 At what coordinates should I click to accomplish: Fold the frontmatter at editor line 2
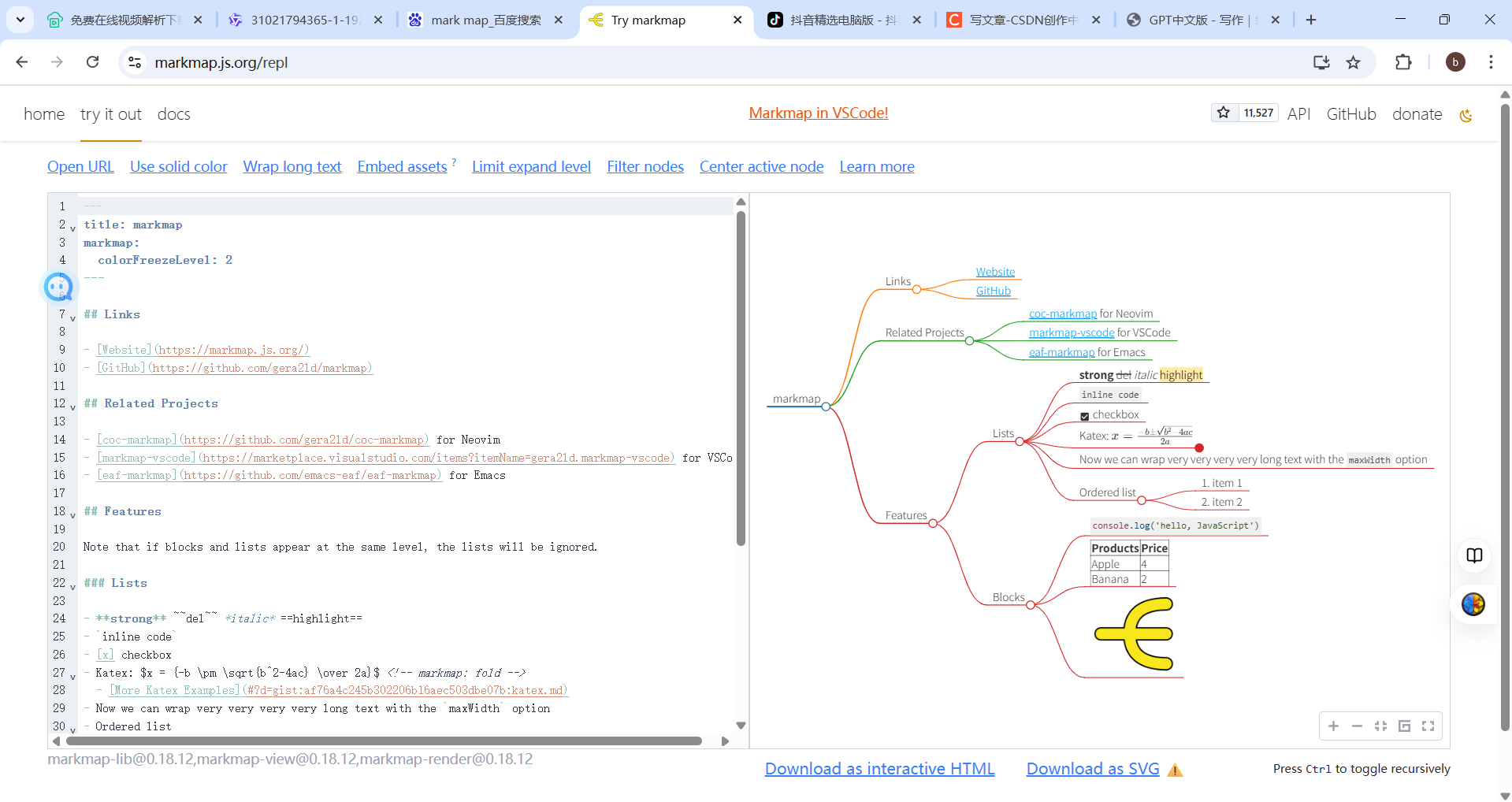pyautogui.click(x=72, y=228)
